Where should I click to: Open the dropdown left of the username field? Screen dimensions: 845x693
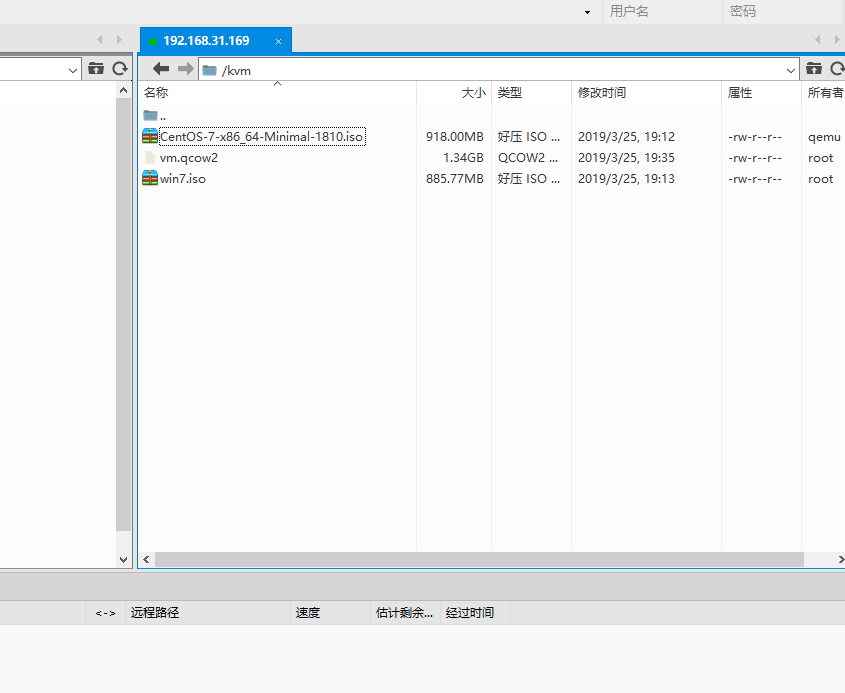pos(587,12)
